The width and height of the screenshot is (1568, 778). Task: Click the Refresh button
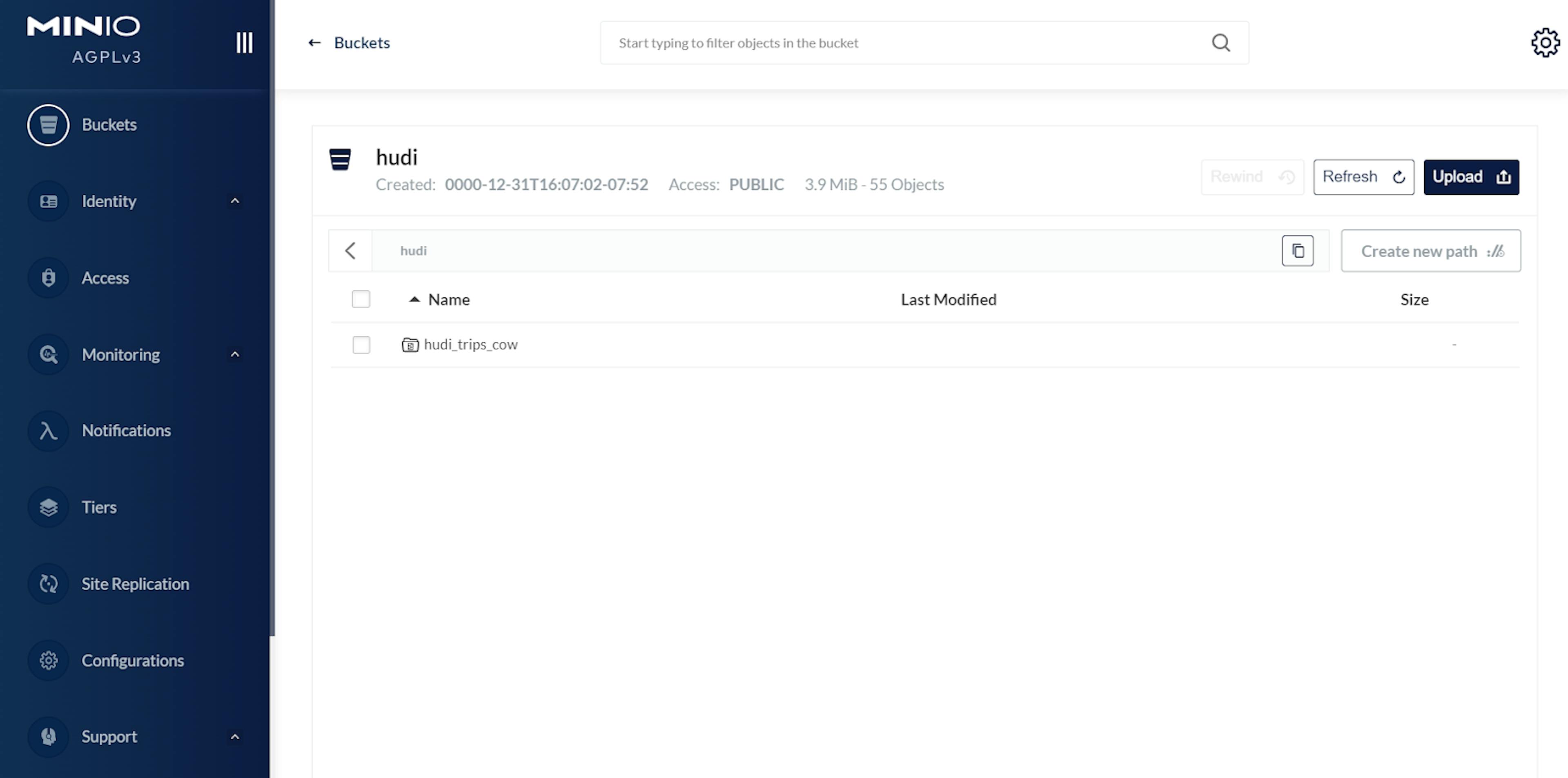coord(1363,176)
